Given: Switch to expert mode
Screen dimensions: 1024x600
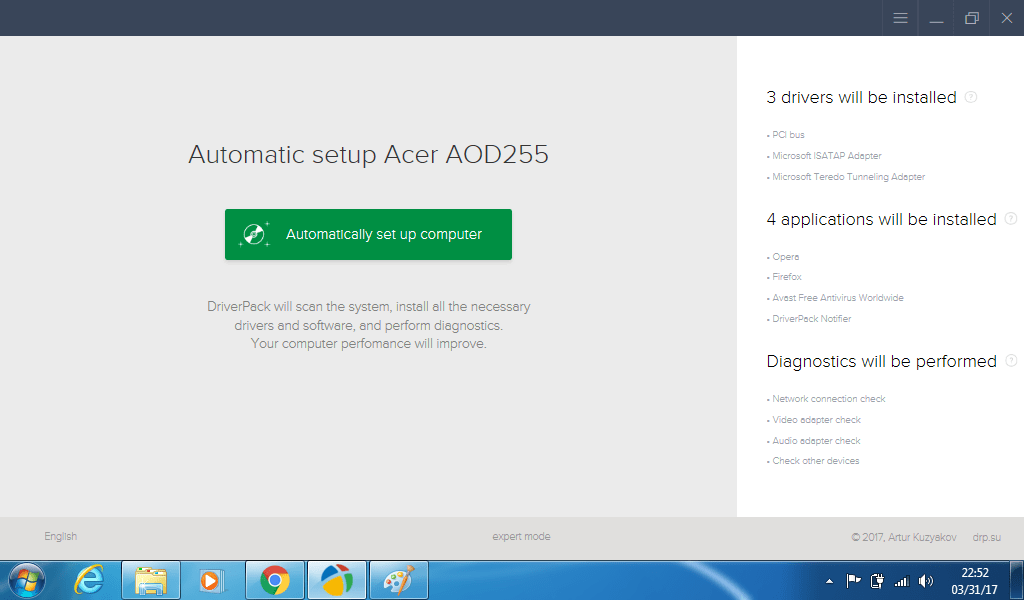Looking at the screenshot, I should click(521, 537).
